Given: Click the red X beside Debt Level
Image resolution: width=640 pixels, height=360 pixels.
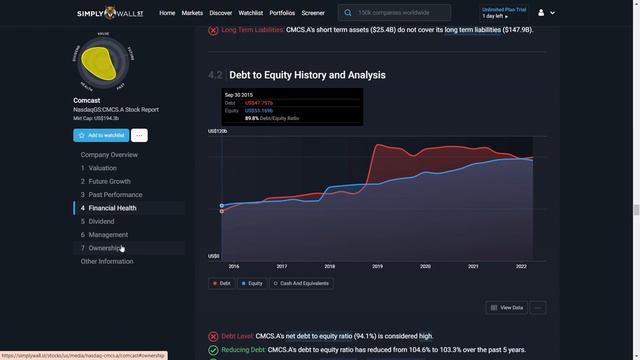Looking at the screenshot, I should 213,337.
